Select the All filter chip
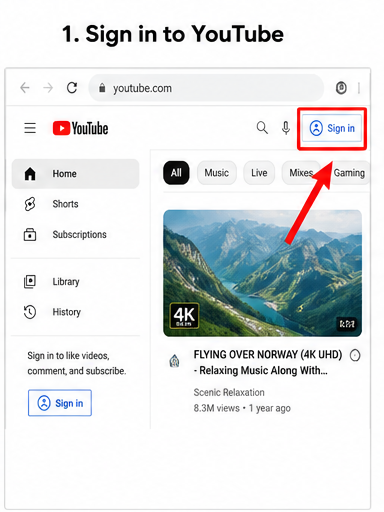The width and height of the screenshot is (384, 512). pos(176,173)
